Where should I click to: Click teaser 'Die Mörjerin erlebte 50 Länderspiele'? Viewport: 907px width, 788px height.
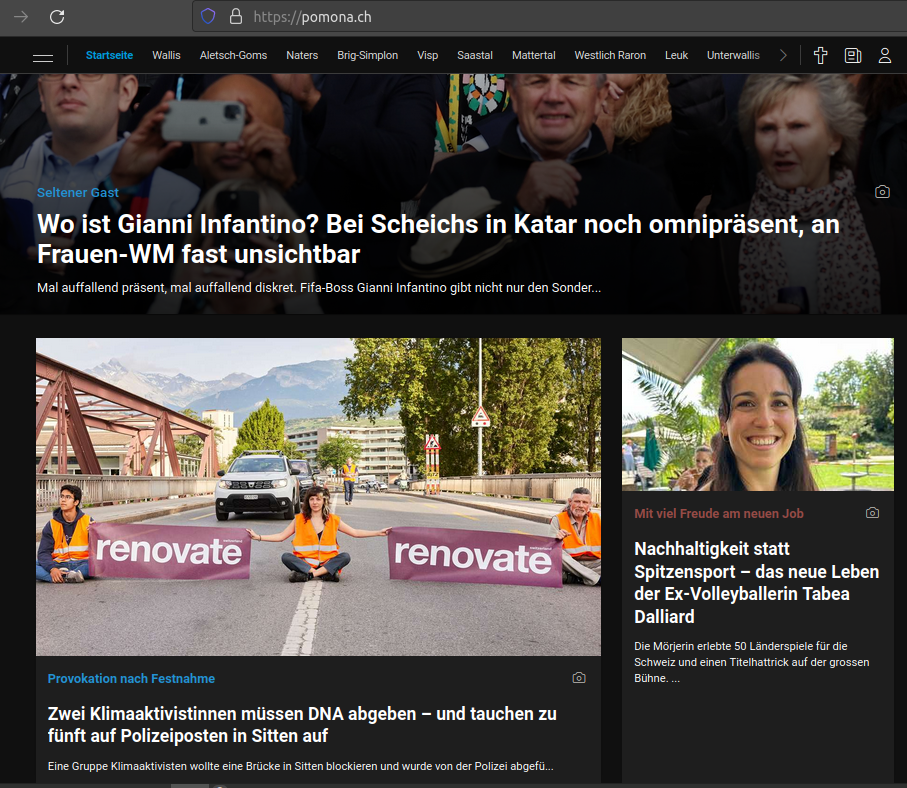click(751, 662)
